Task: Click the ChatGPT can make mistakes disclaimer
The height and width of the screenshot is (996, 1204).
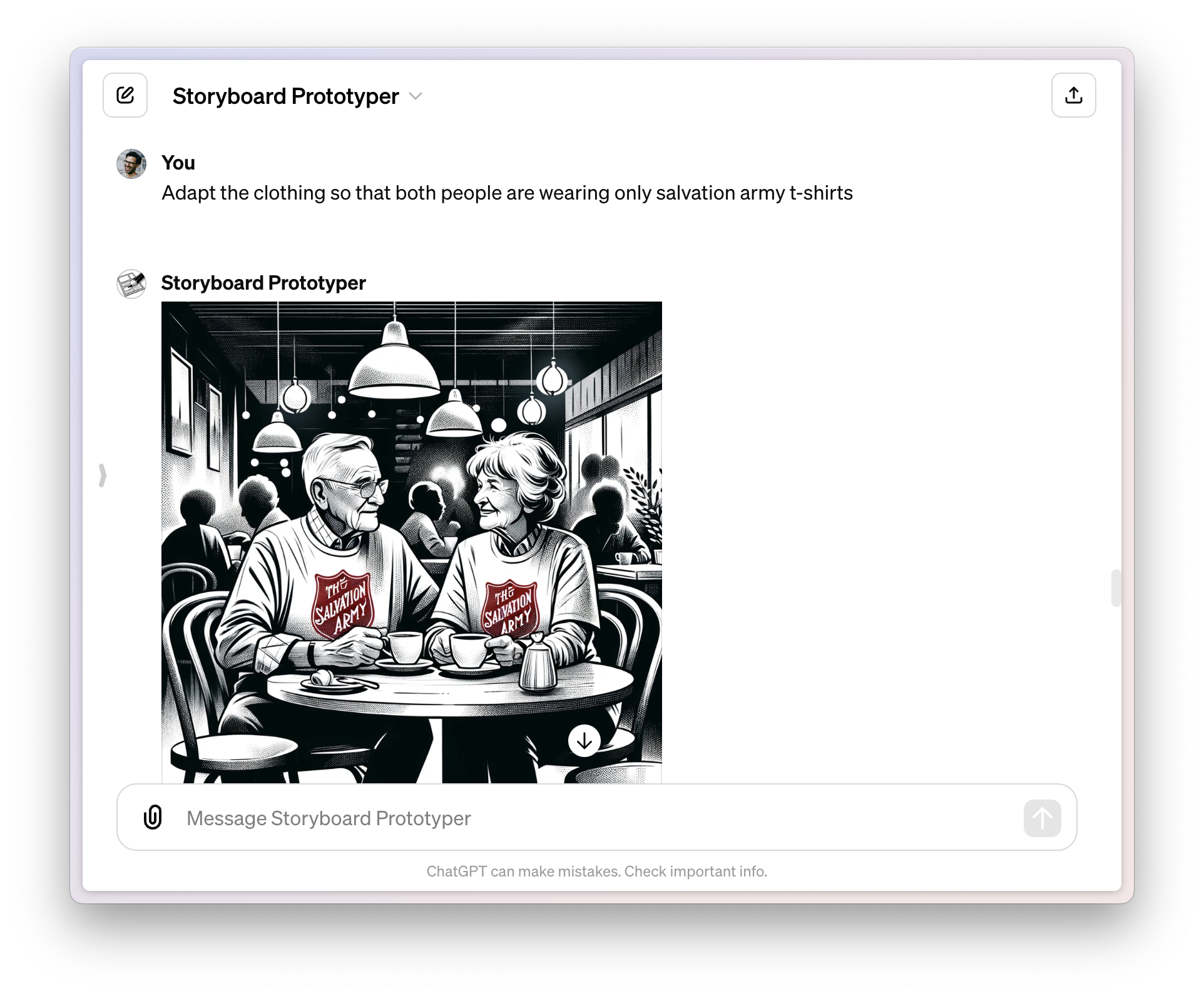Action: [596, 871]
